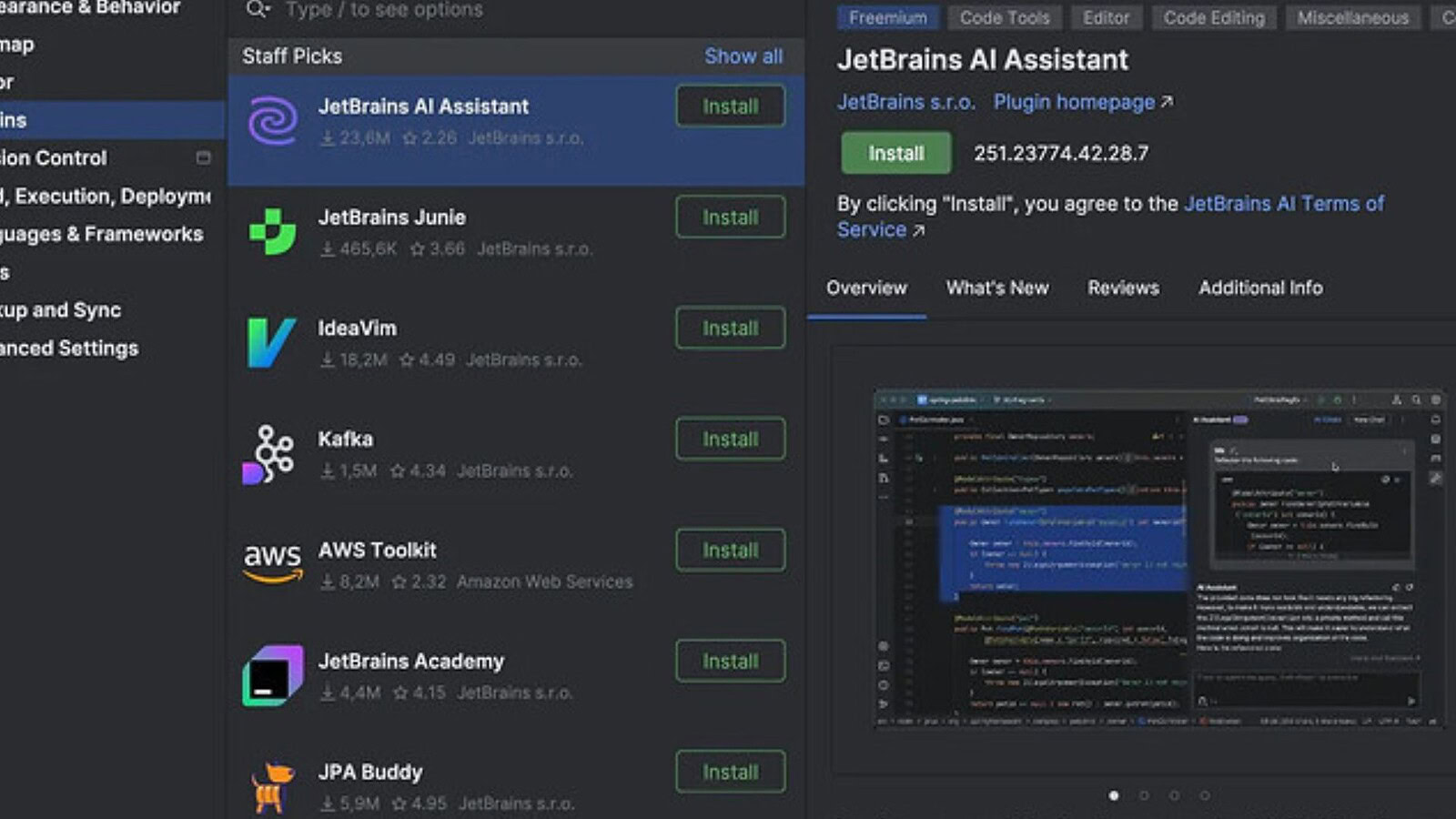Select the Kafka plugin title
The height and width of the screenshot is (819, 1456).
[345, 440]
